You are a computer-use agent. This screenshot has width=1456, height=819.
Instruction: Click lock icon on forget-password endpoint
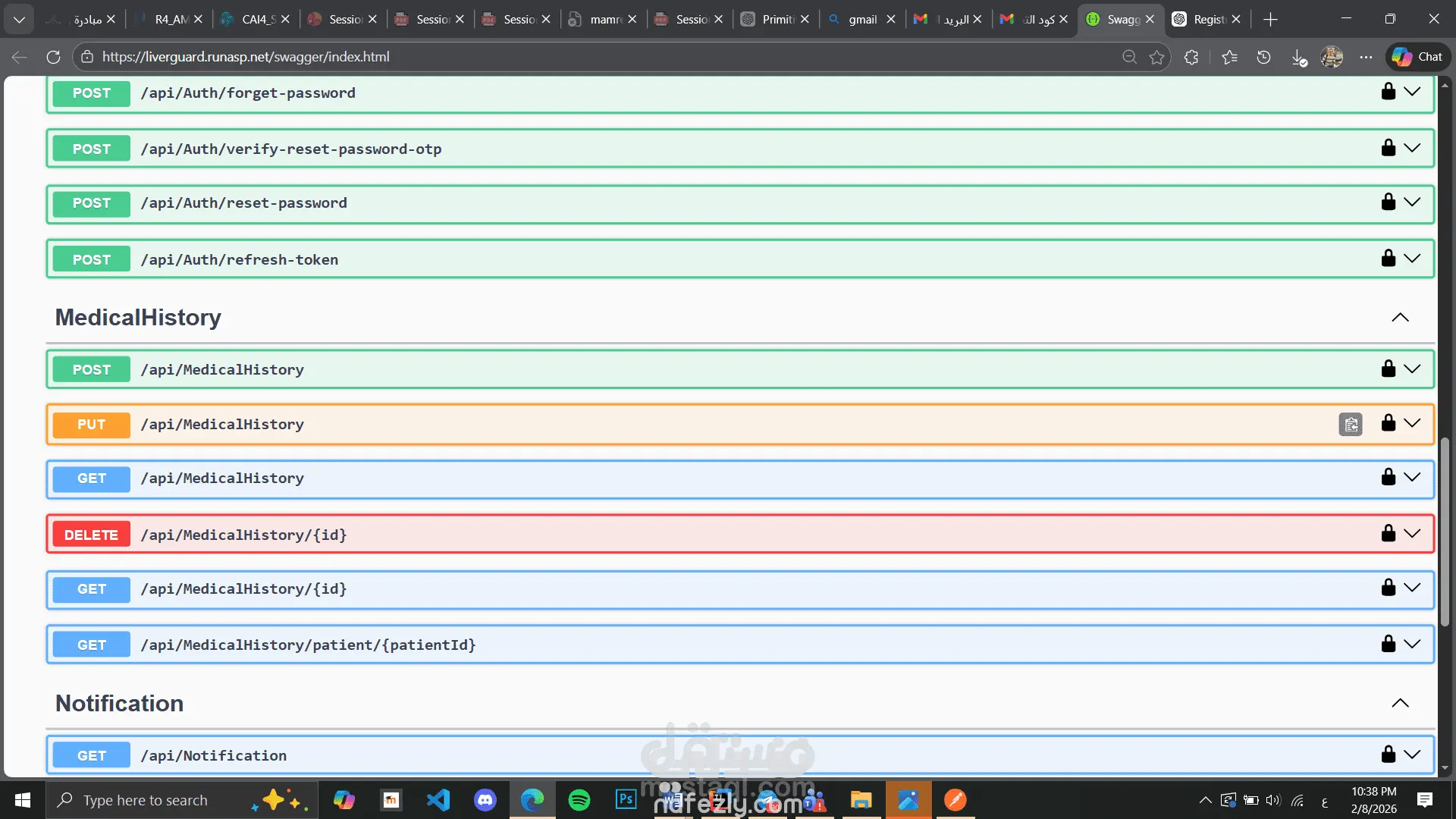tap(1388, 92)
